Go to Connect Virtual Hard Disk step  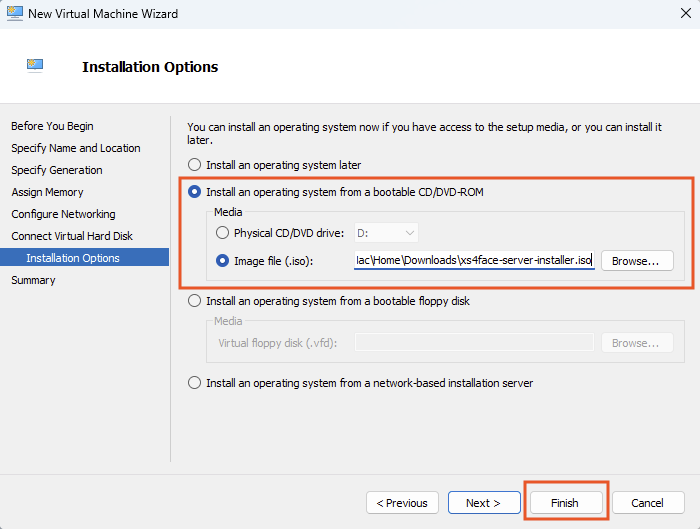pos(72,236)
